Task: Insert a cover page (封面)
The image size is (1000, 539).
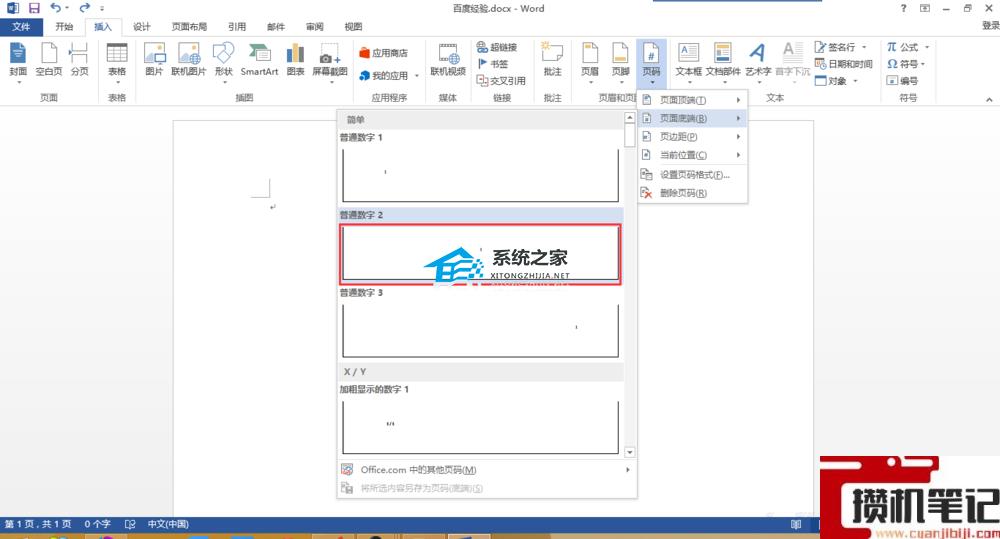Action: (x=18, y=63)
